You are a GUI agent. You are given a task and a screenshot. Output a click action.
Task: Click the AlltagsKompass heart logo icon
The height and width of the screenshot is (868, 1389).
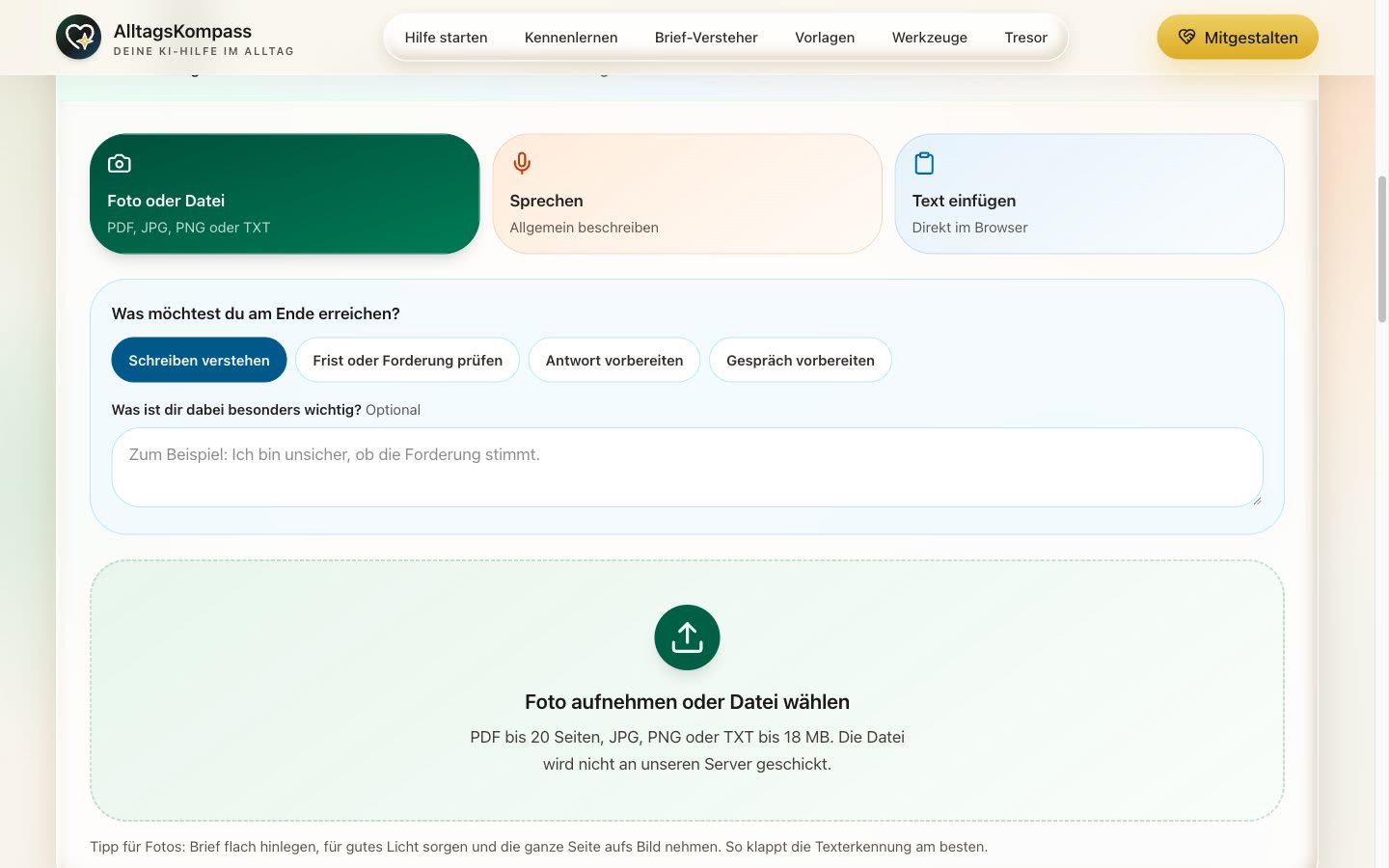pyautogui.click(x=78, y=38)
